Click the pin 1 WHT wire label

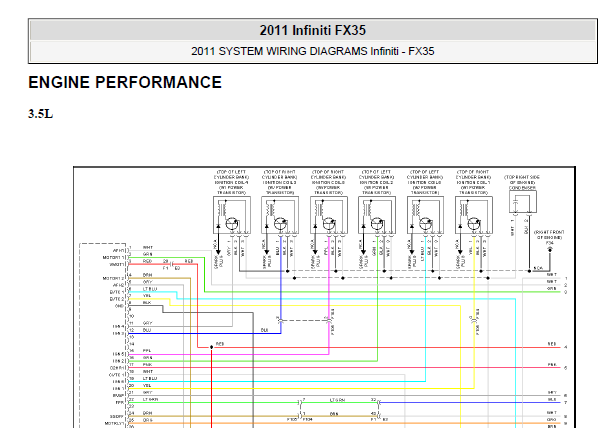click(148, 248)
